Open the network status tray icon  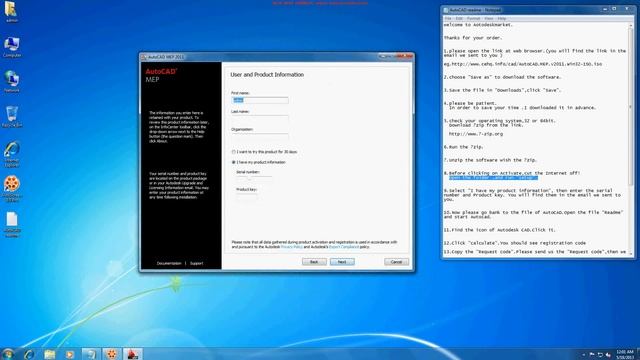pos(600,355)
